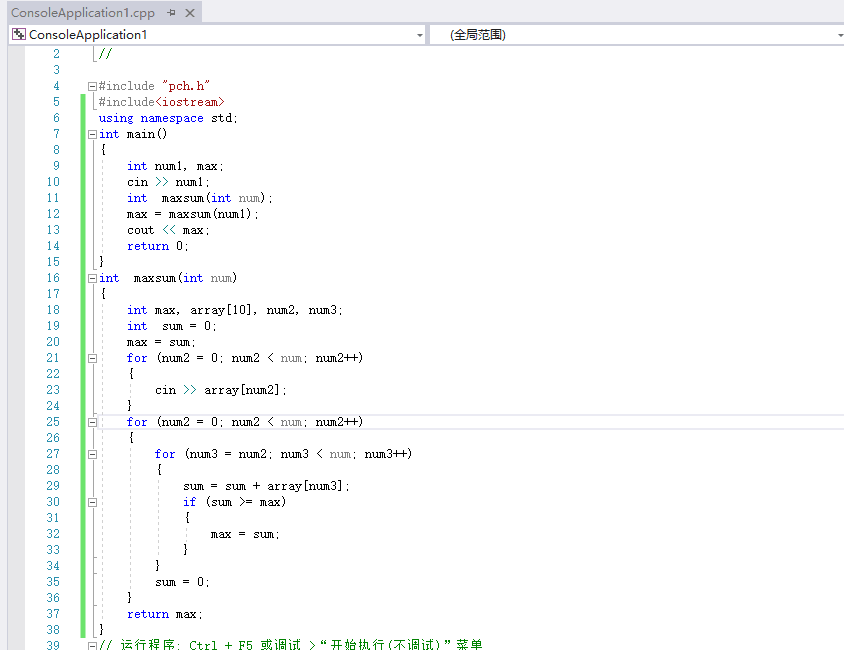Click on 'if (sum >= max)' condition
This screenshot has width=844, height=650.
pyautogui.click(x=235, y=502)
